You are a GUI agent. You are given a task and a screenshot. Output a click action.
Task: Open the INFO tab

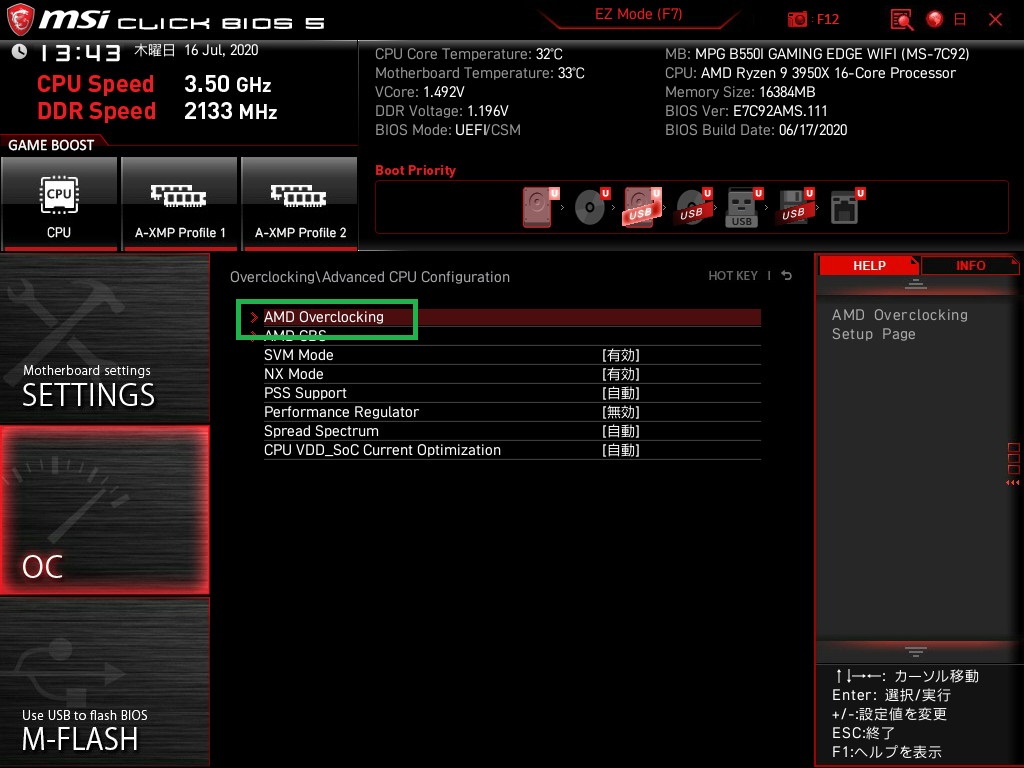(x=970, y=266)
